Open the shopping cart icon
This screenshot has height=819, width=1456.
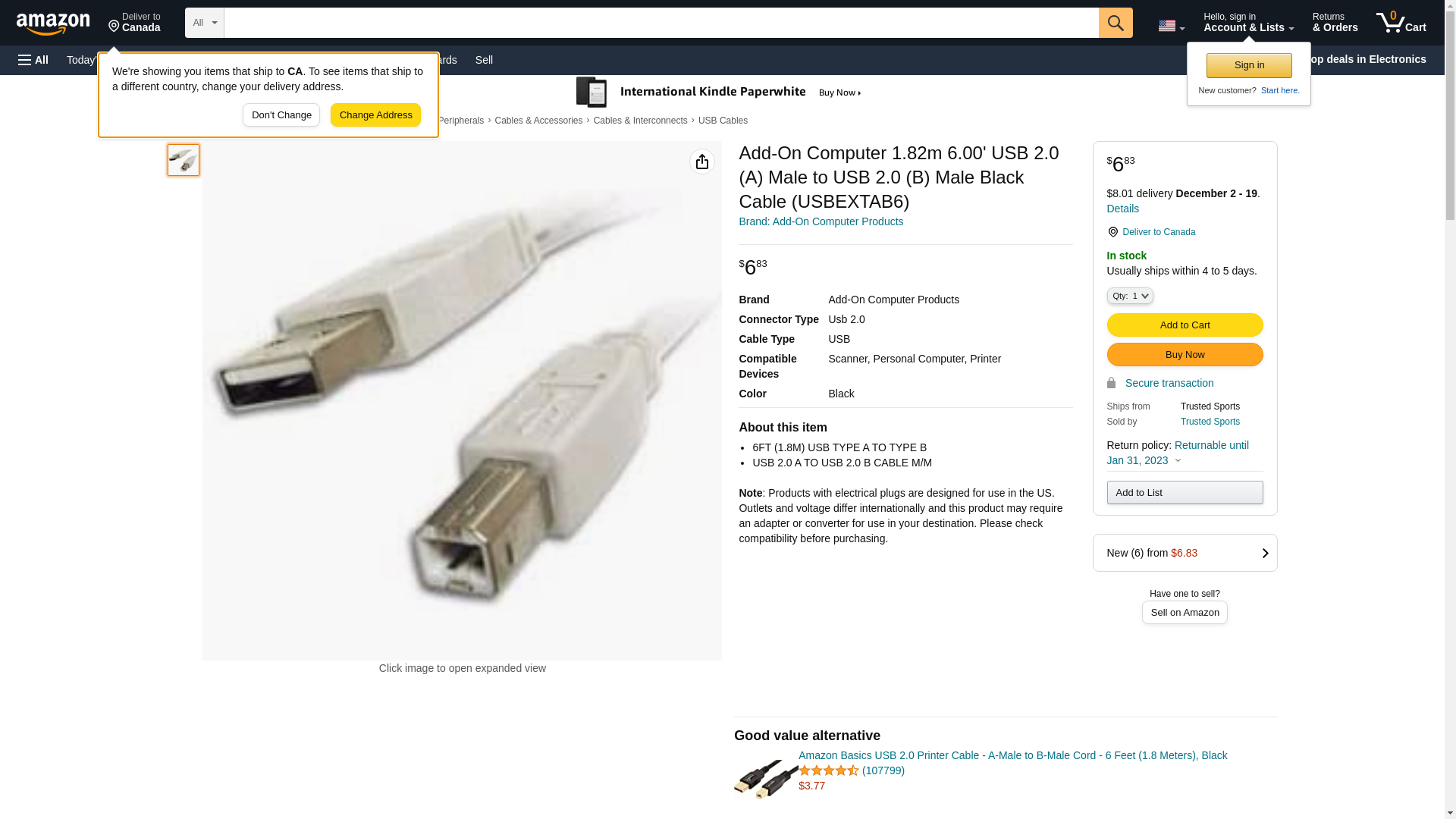(x=1401, y=23)
